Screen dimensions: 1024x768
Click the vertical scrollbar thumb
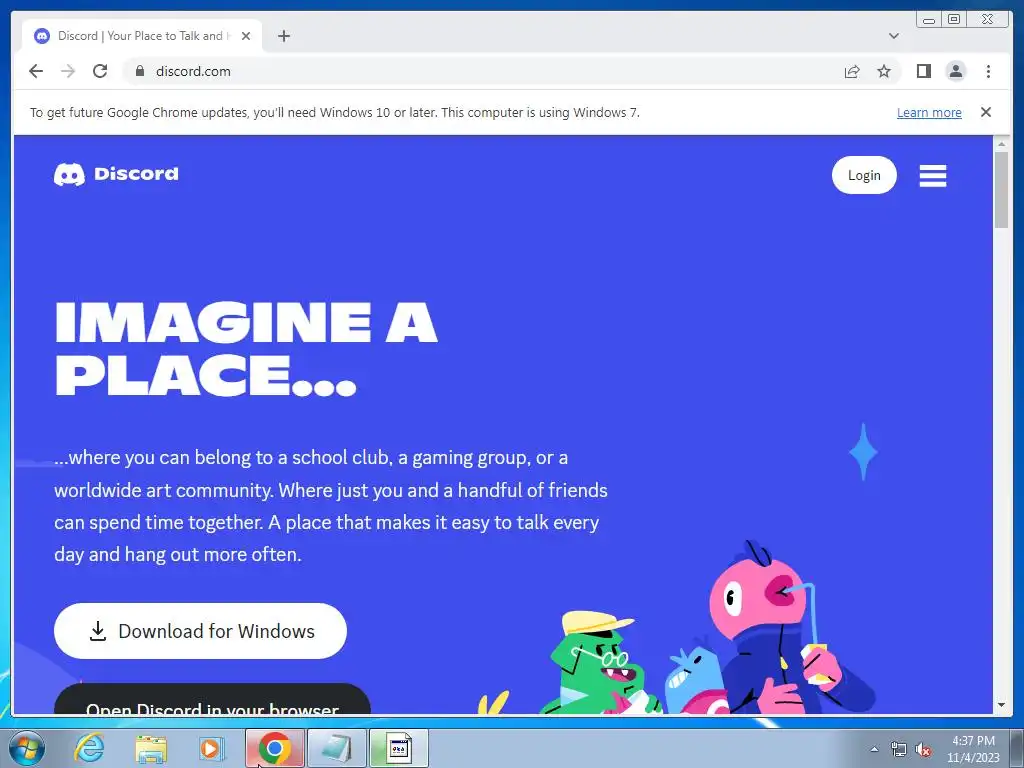coord(1001,190)
